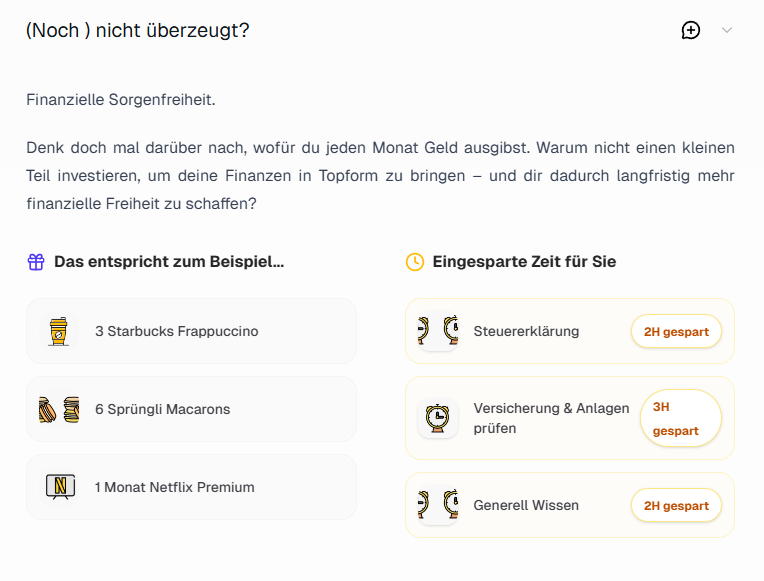The height and width of the screenshot is (581, 764).
Task: Click the yellow clock heading icon
Action: [x=415, y=262]
